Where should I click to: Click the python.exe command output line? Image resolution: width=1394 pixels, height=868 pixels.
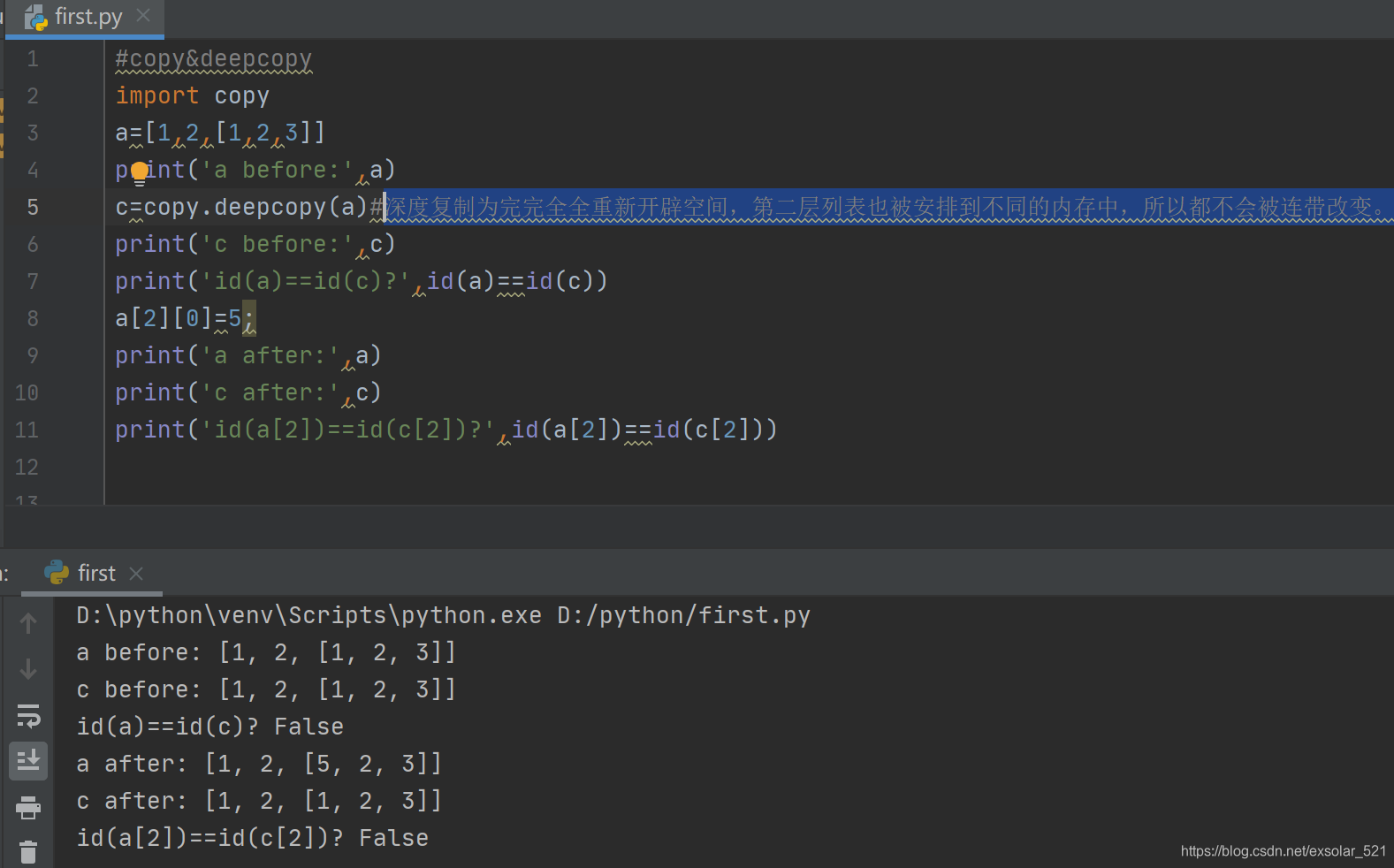(x=443, y=615)
